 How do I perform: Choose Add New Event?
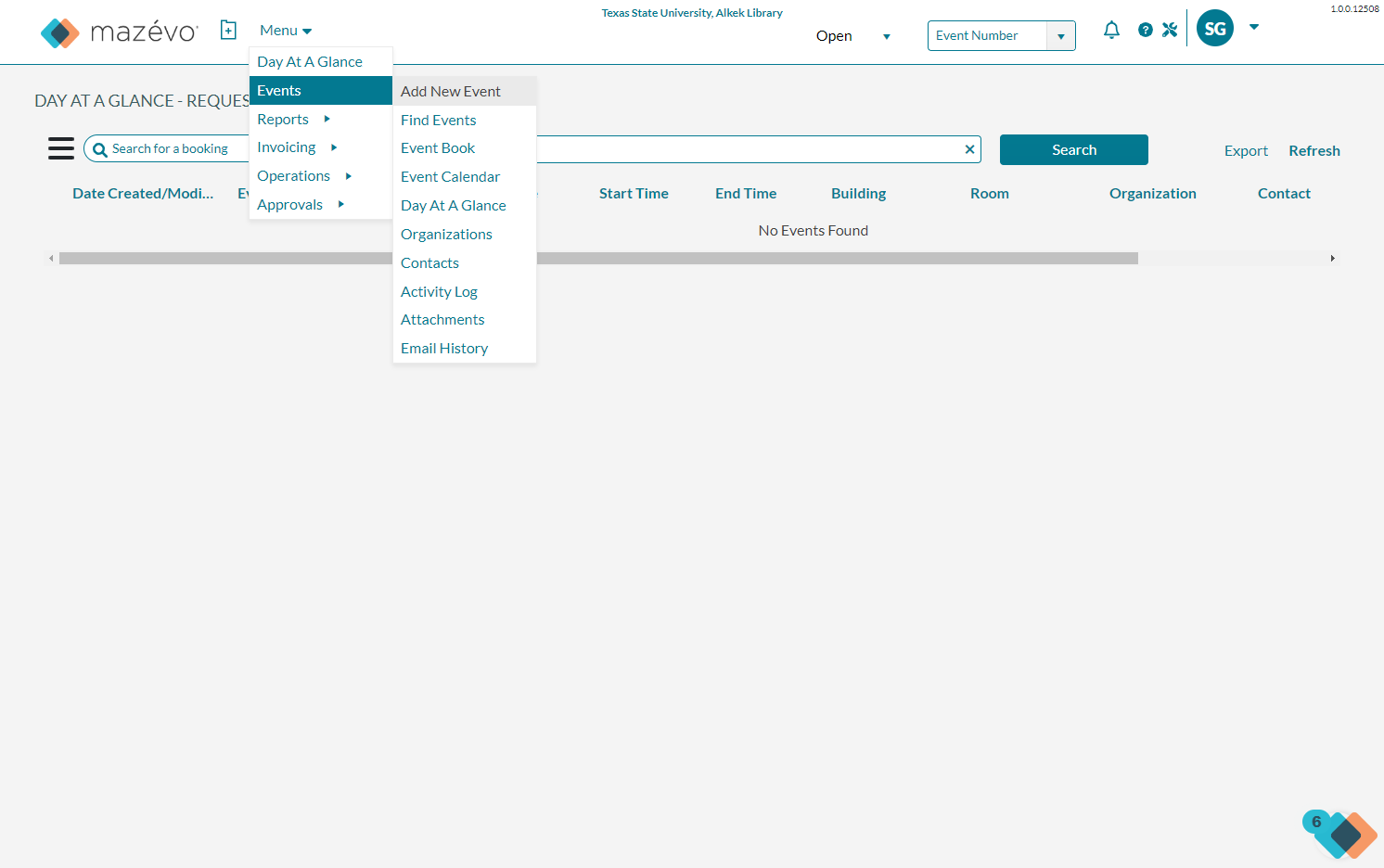click(x=465, y=91)
